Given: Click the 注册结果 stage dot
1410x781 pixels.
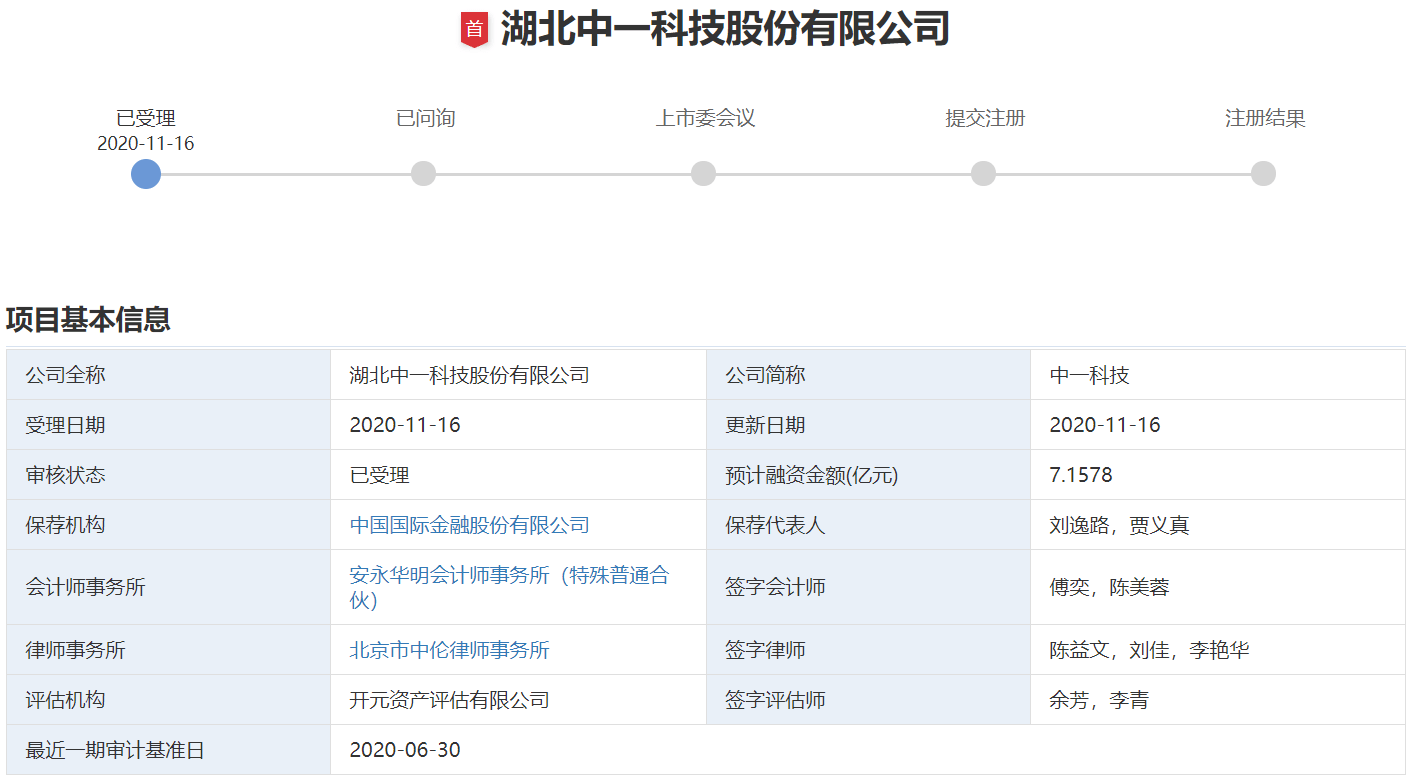Looking at the screenshot, I should point(1263,174).
